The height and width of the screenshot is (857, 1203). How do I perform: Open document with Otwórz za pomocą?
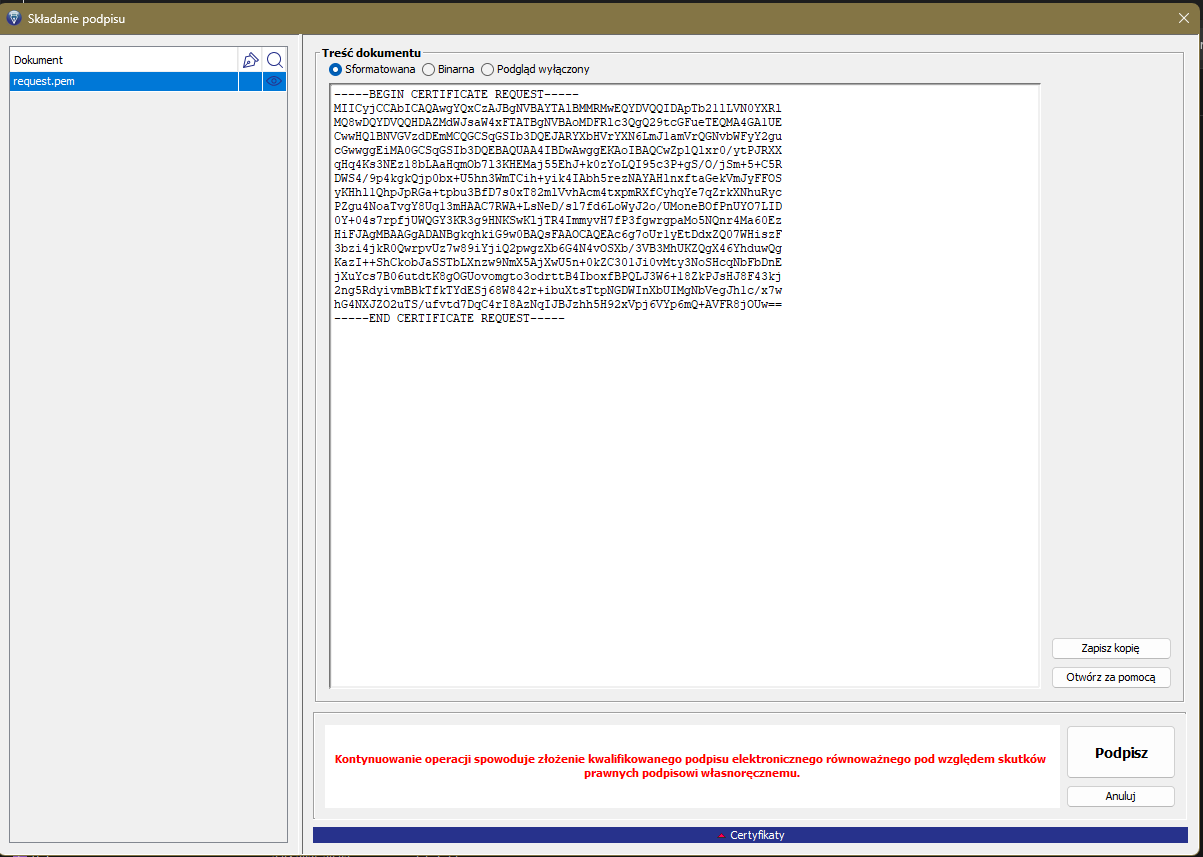click(x=1110, y=678)
